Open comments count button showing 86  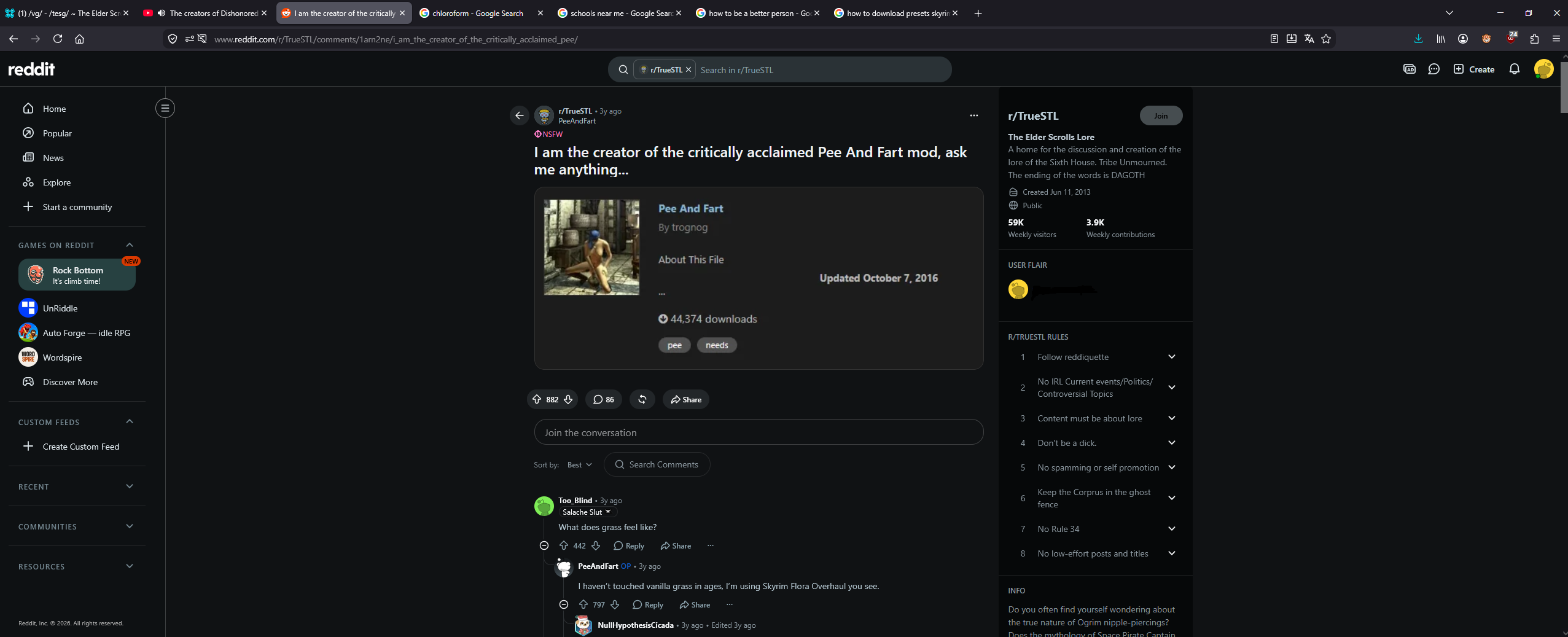(x=604, y=399)
